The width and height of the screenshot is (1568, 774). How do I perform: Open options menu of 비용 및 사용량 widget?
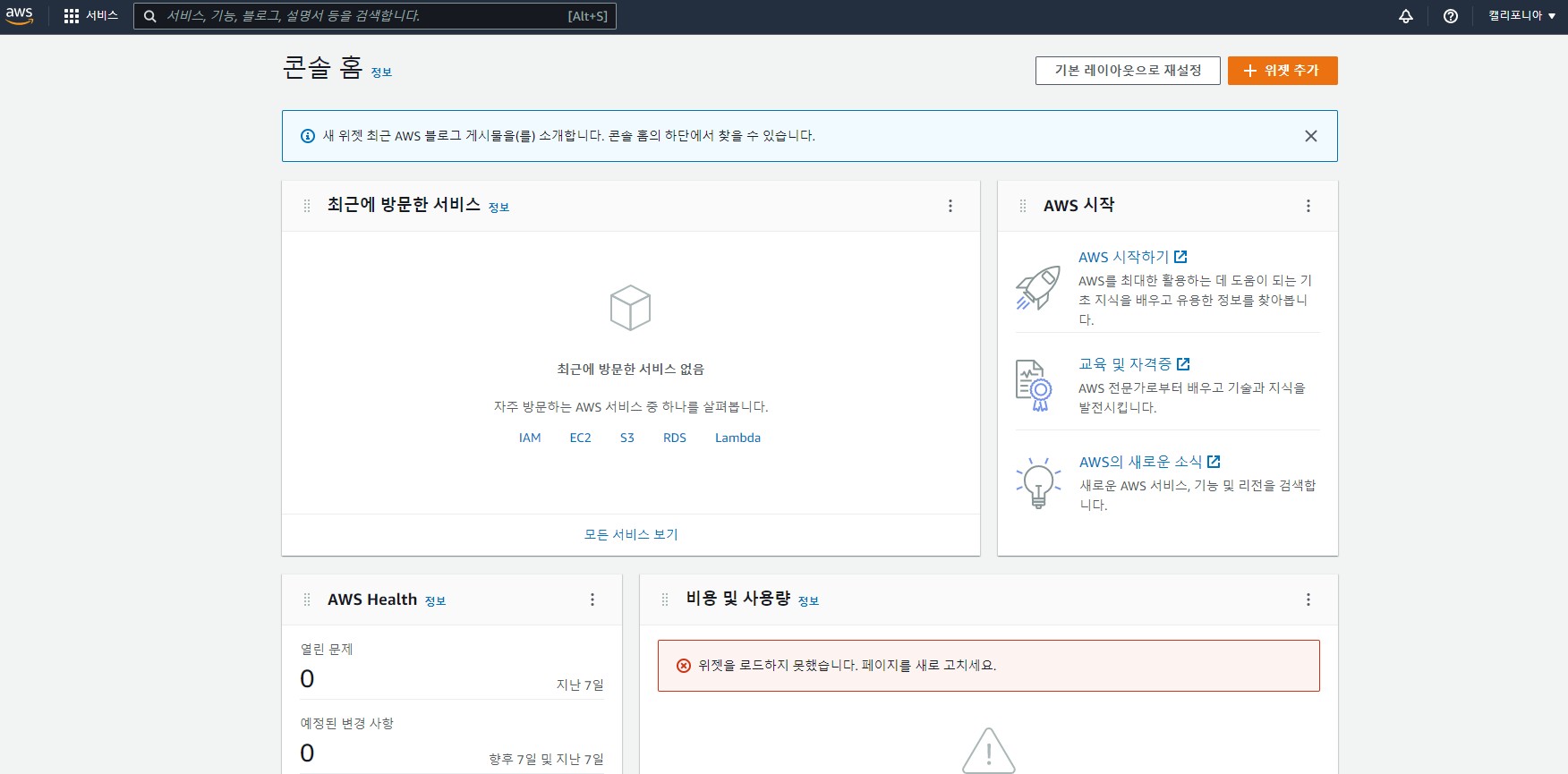click(x=1308, y=600)
